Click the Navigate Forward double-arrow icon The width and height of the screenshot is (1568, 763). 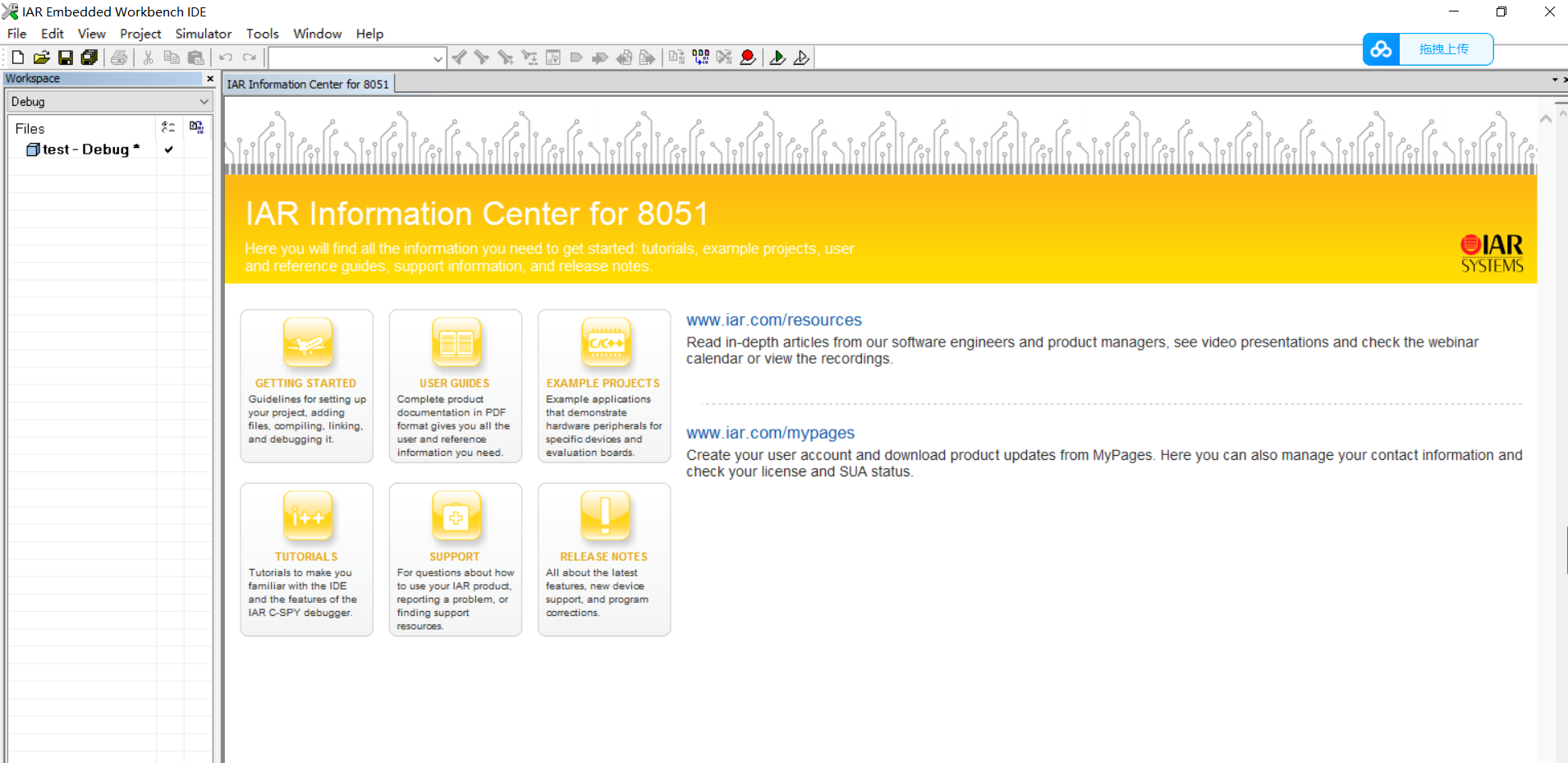tap(648, 57)
